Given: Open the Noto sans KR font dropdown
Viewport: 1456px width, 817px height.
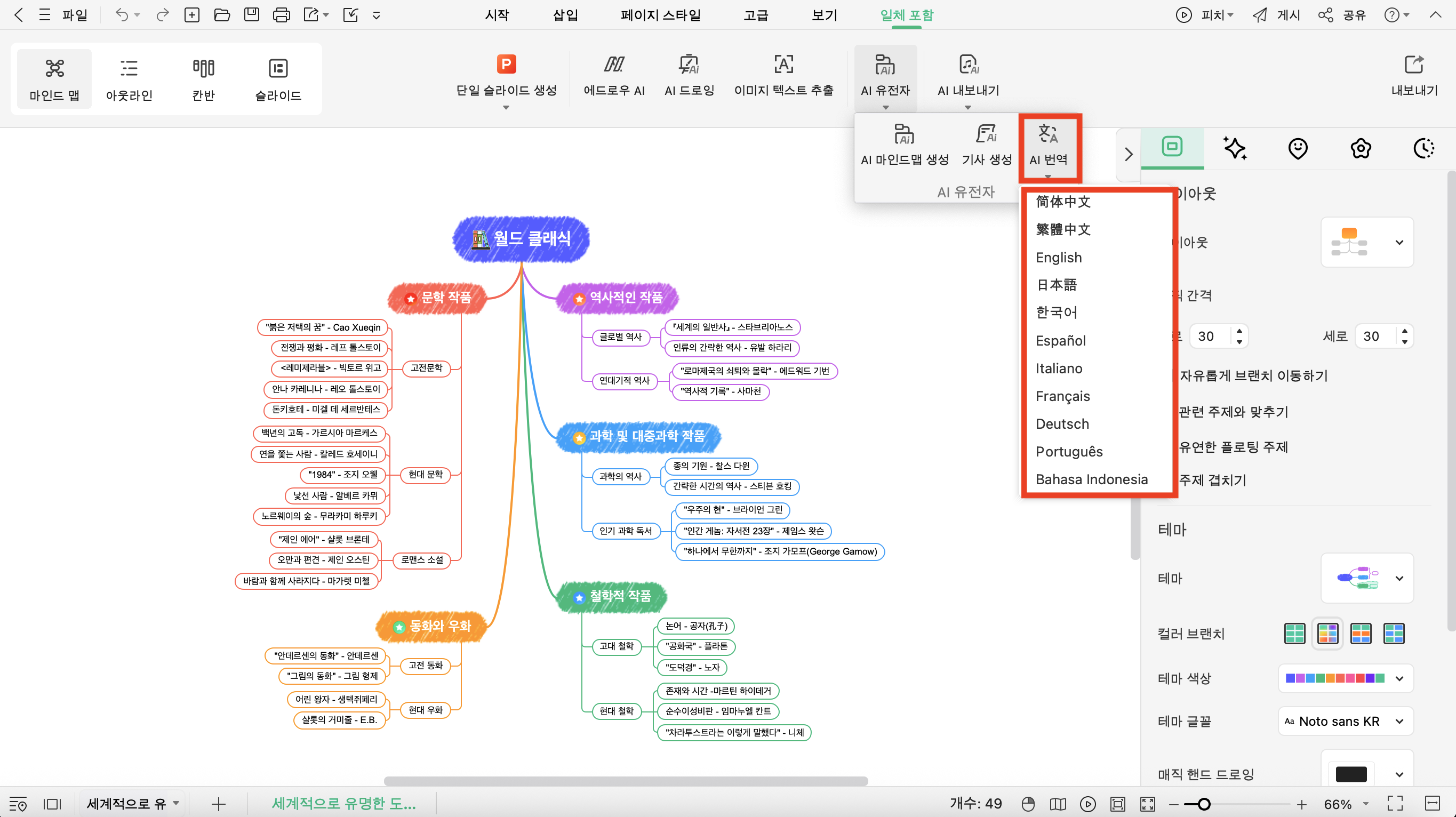Looking at the screenshot, I should click(1346, 722).
